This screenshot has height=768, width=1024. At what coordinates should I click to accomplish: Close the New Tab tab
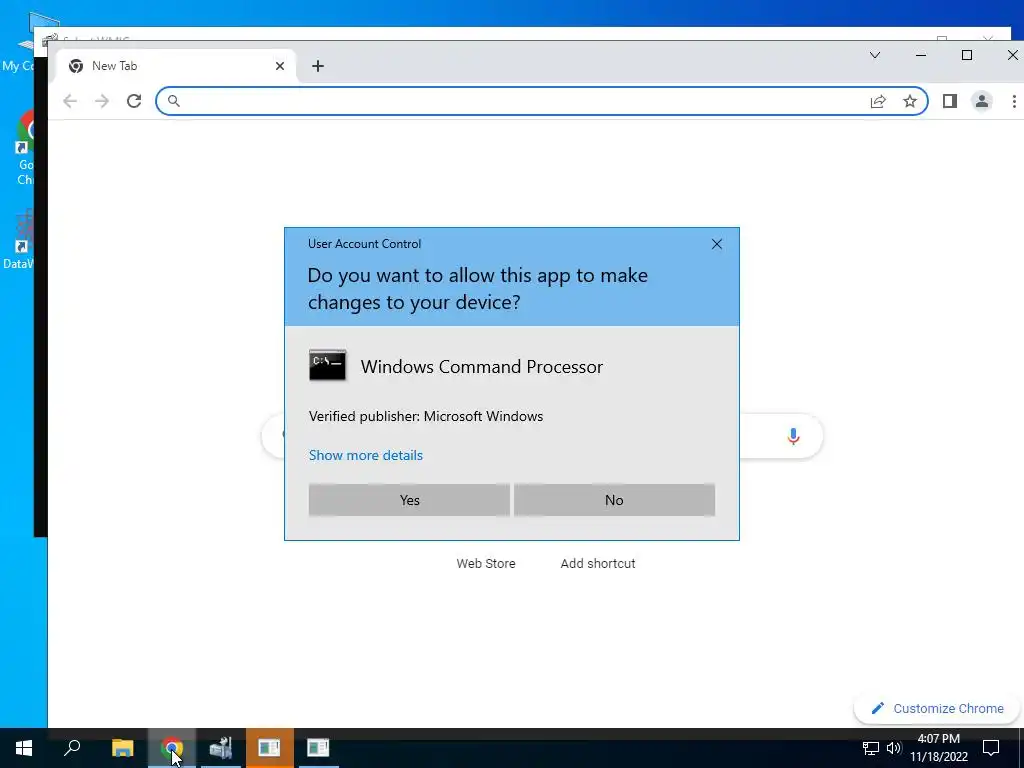(280, 66)
